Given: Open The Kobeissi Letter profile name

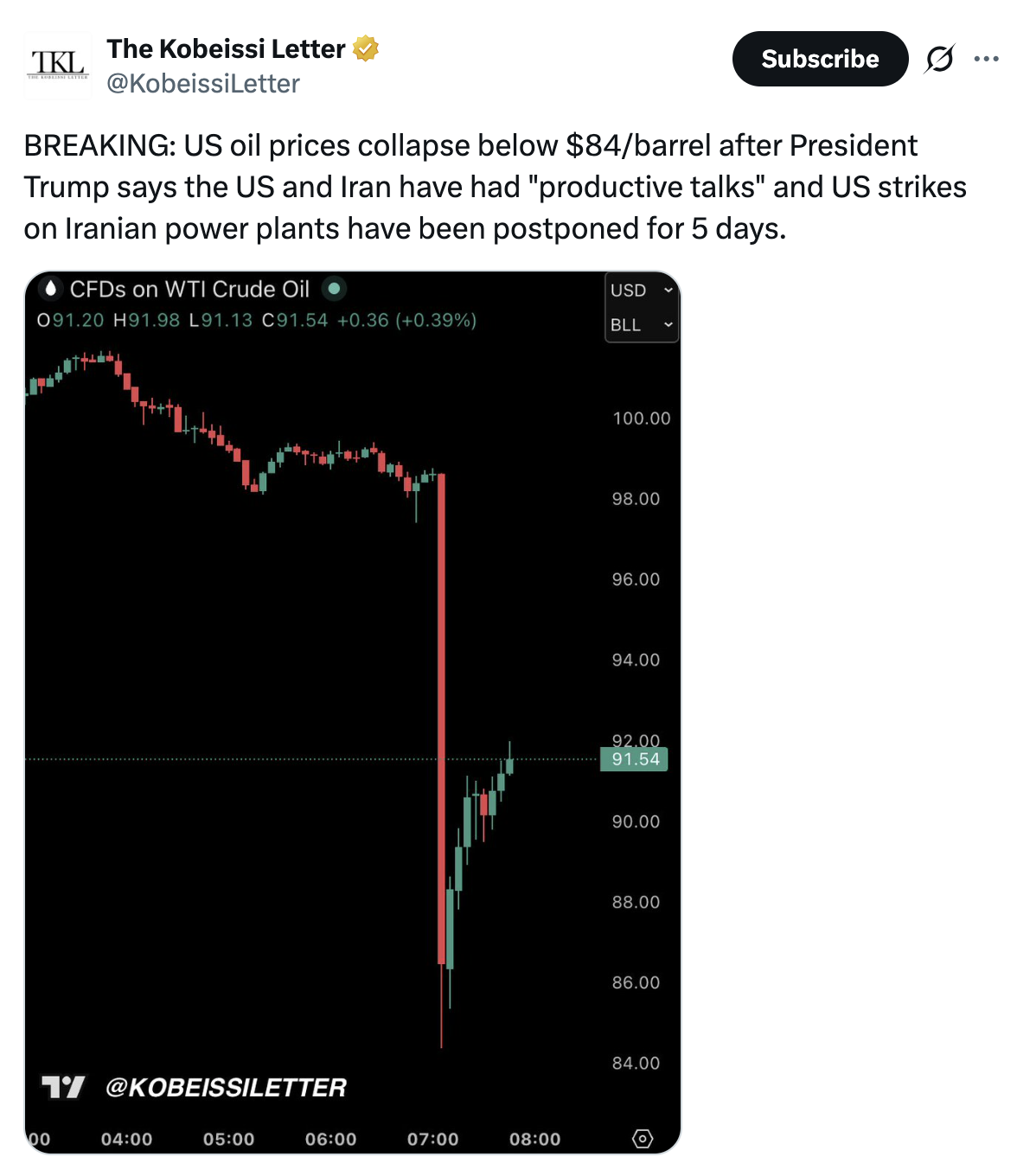Looking at the screenshot, I should click(226, 49).
